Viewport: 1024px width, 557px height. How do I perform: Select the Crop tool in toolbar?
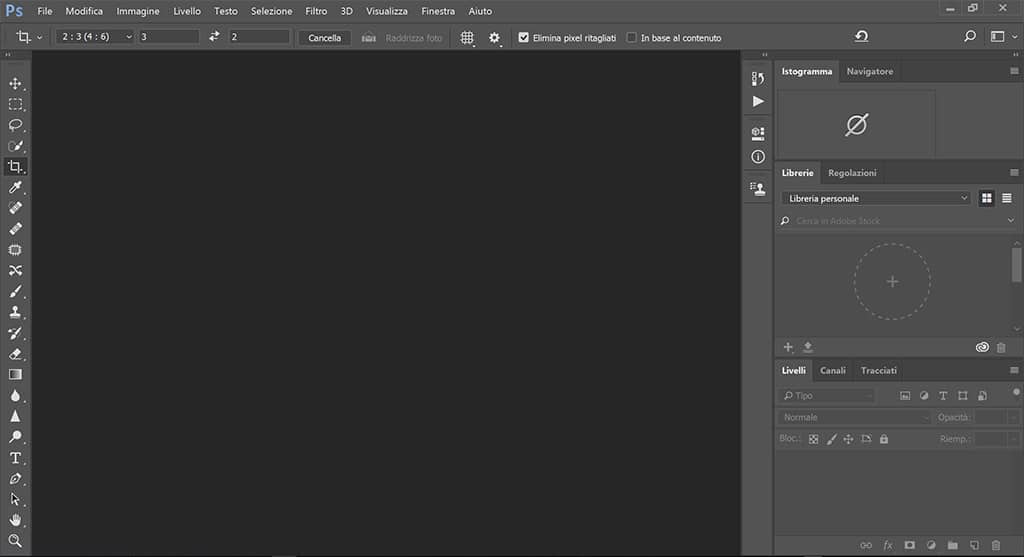coord(15,167)
